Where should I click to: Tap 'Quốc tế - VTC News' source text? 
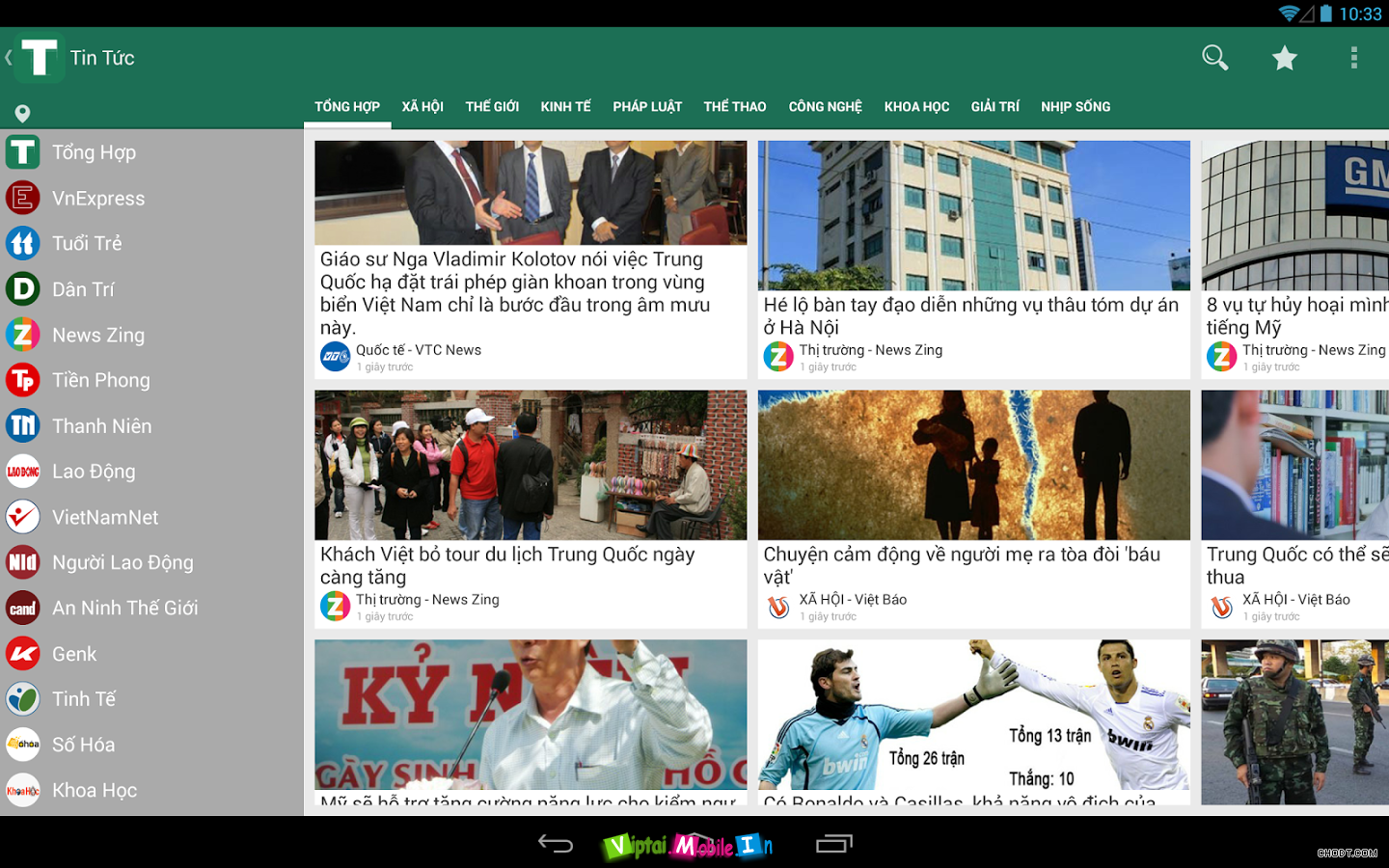[419, 350]
